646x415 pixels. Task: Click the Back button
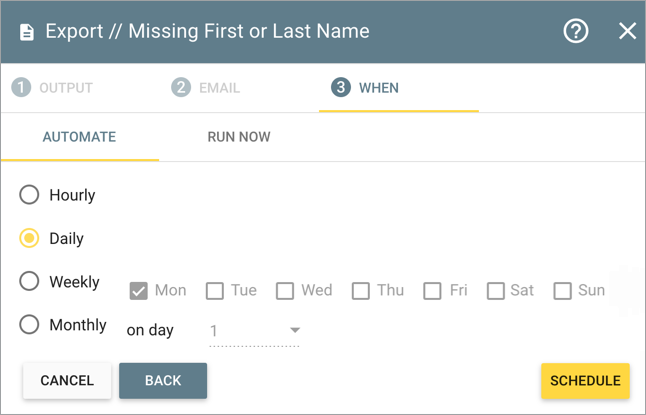[x=163, y=381]
